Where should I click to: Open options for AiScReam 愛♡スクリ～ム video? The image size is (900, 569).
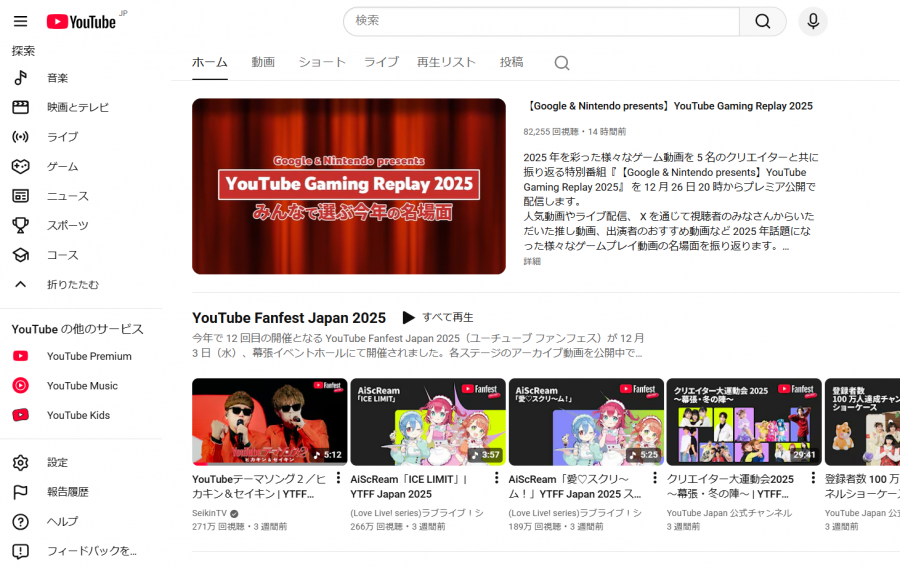[655, 478]
